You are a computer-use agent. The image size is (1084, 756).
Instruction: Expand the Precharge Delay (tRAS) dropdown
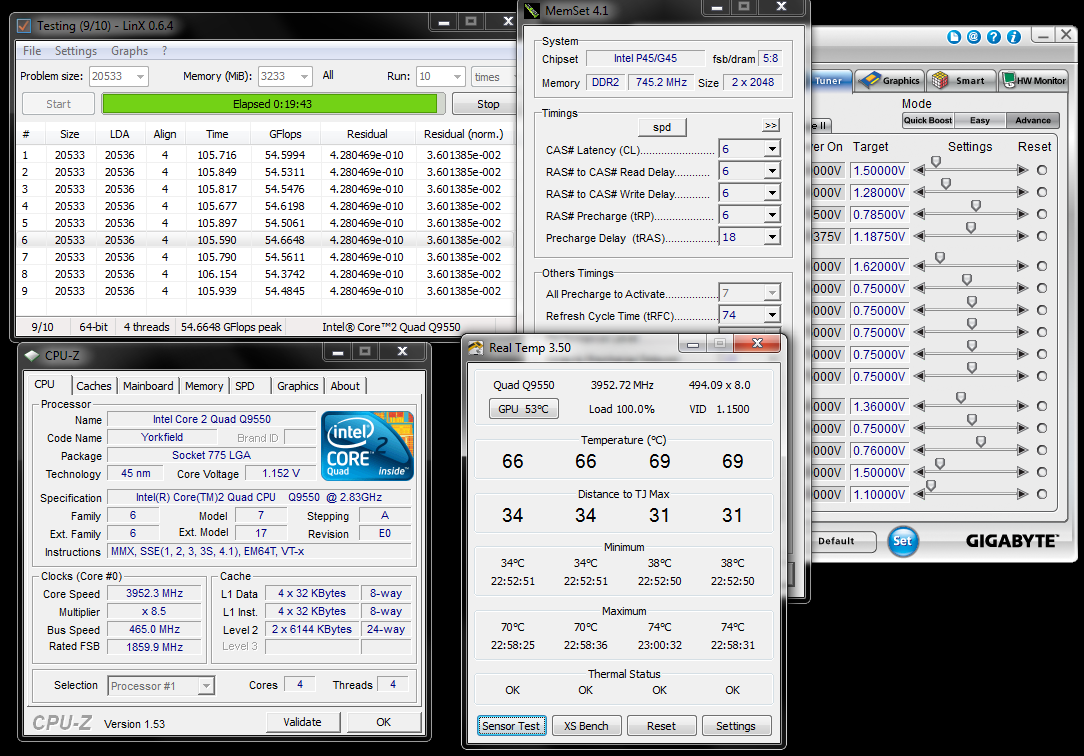pos(772,238)
